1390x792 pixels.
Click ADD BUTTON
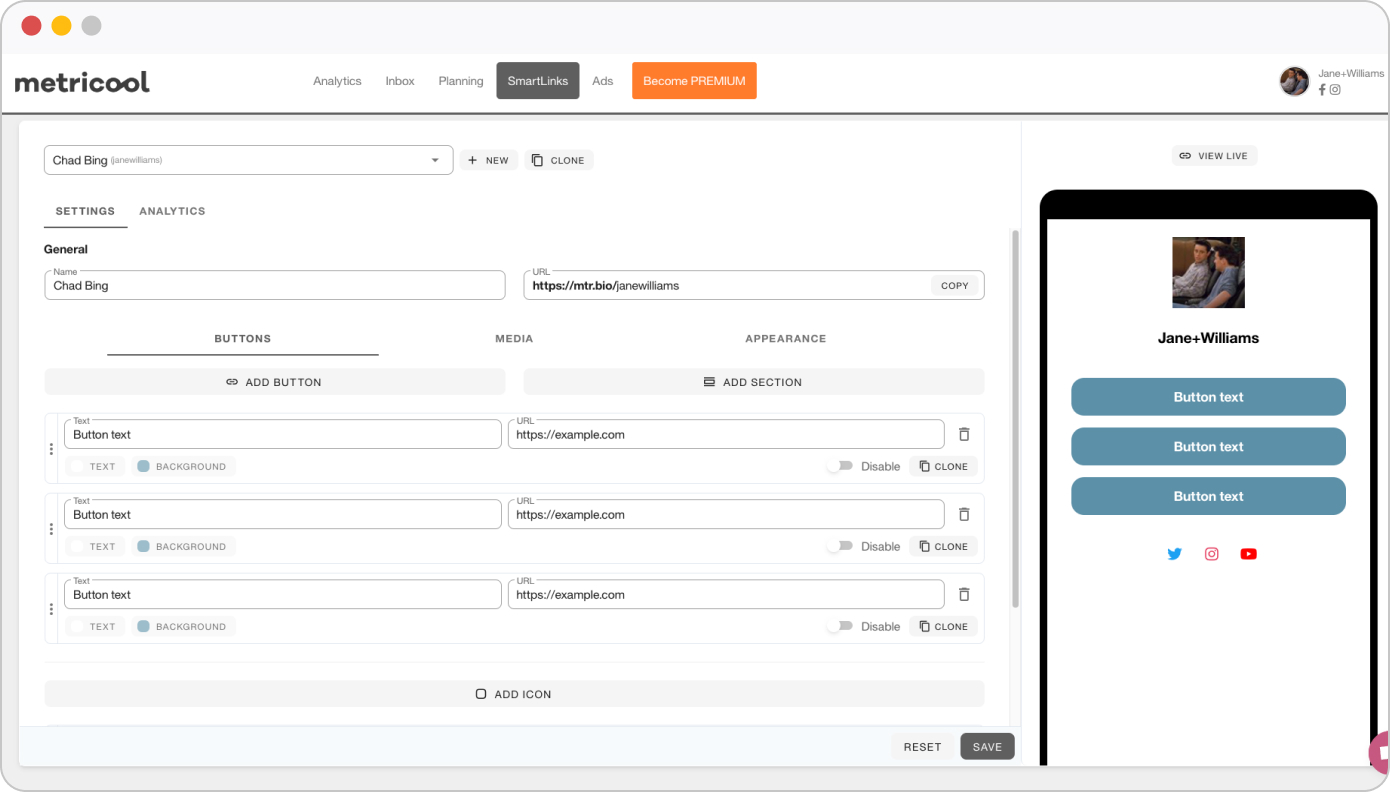pos(275,382)
